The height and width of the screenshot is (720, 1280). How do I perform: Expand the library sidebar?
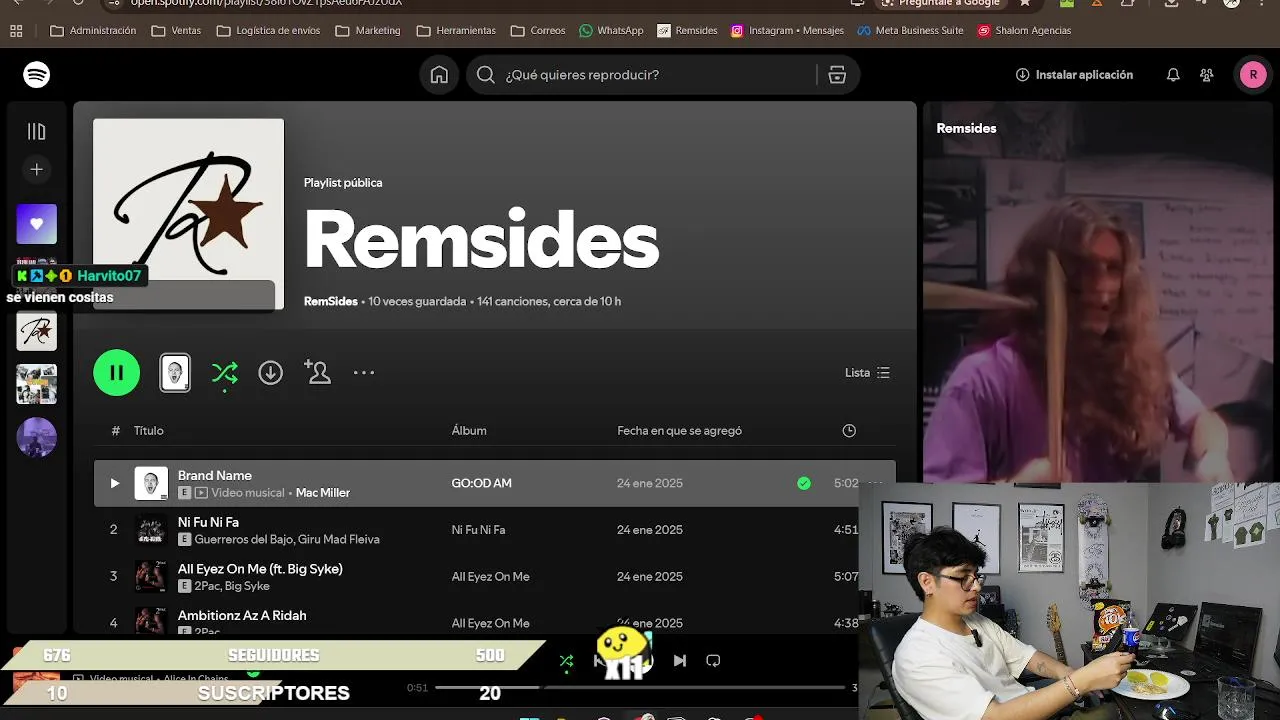click(x=37, y=131)
